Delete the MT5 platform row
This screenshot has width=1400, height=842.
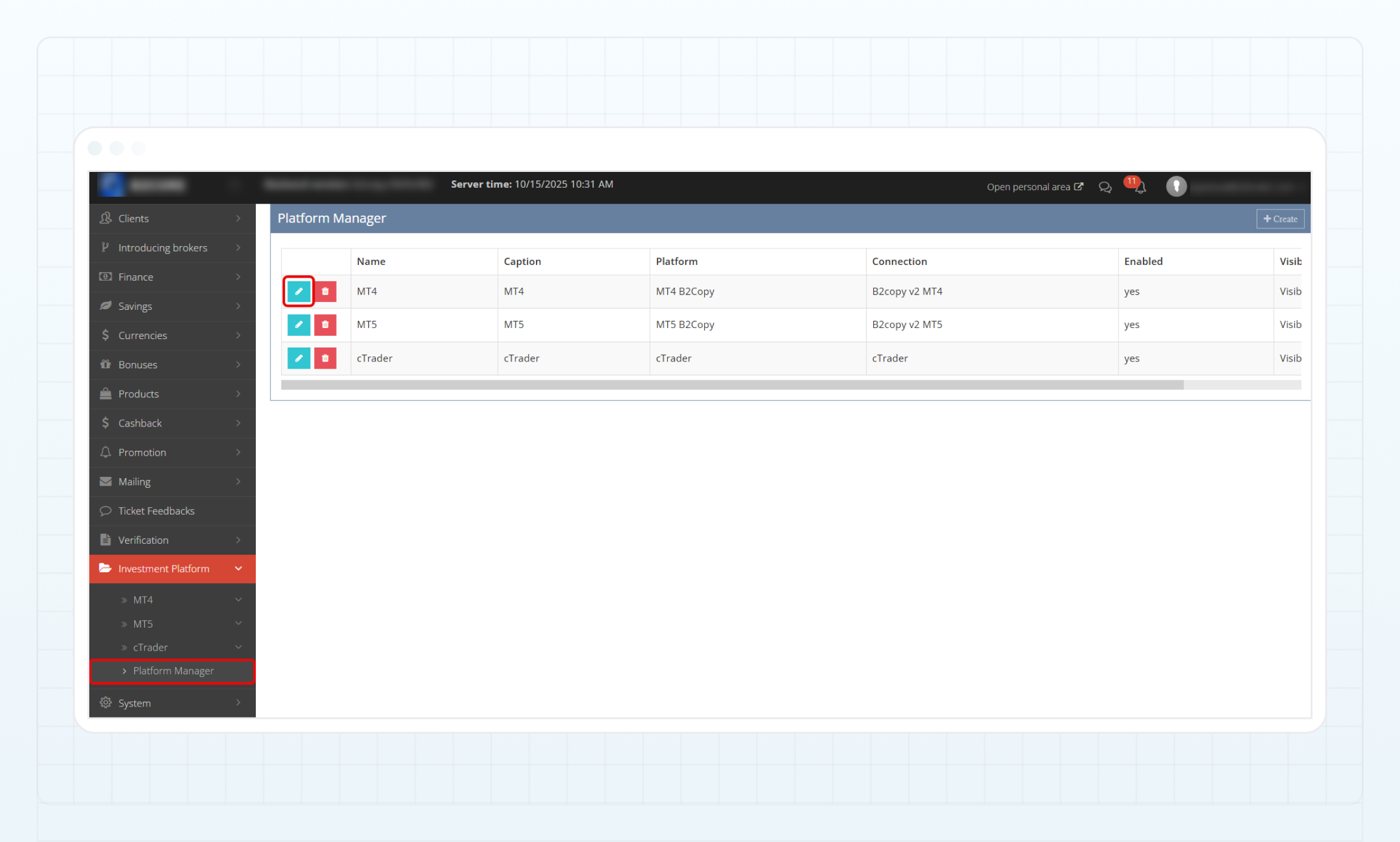tap(325, 325)
